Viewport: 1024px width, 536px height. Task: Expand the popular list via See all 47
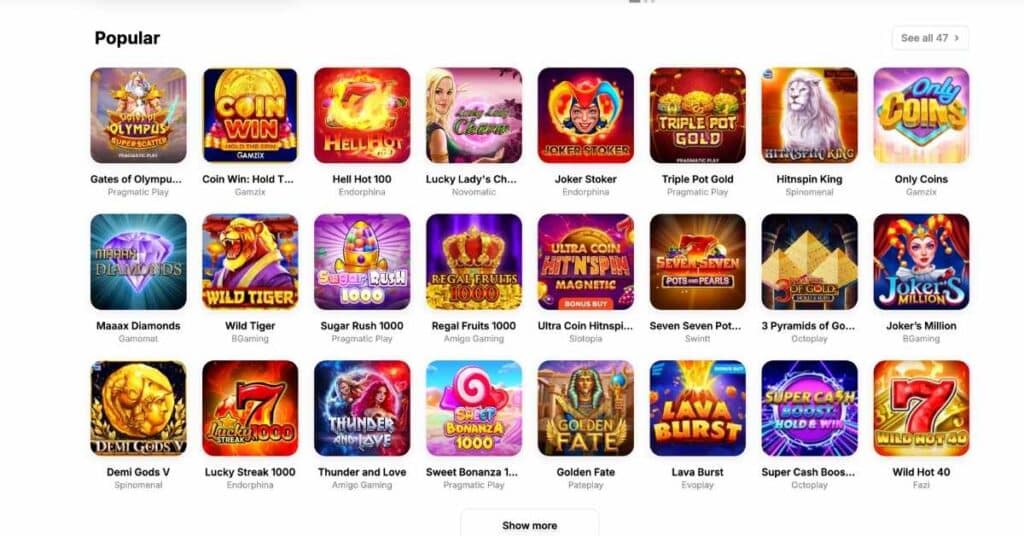[x=930, y=38]
